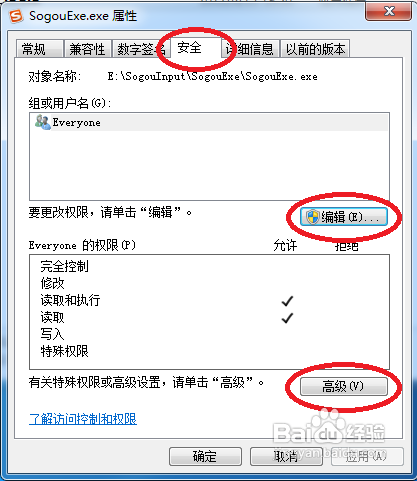Select the Everyone group user icon
The width and height of the screenshot is (417, 481).
42,122
